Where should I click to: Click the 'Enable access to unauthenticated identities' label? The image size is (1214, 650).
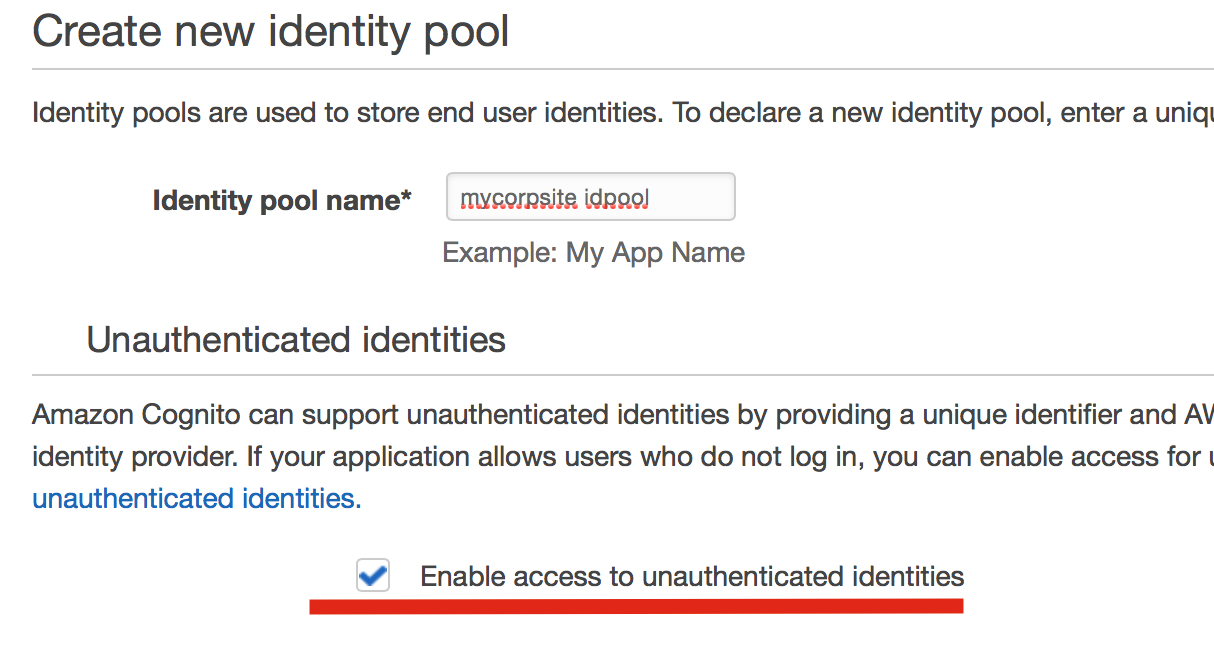coord(691,576)
